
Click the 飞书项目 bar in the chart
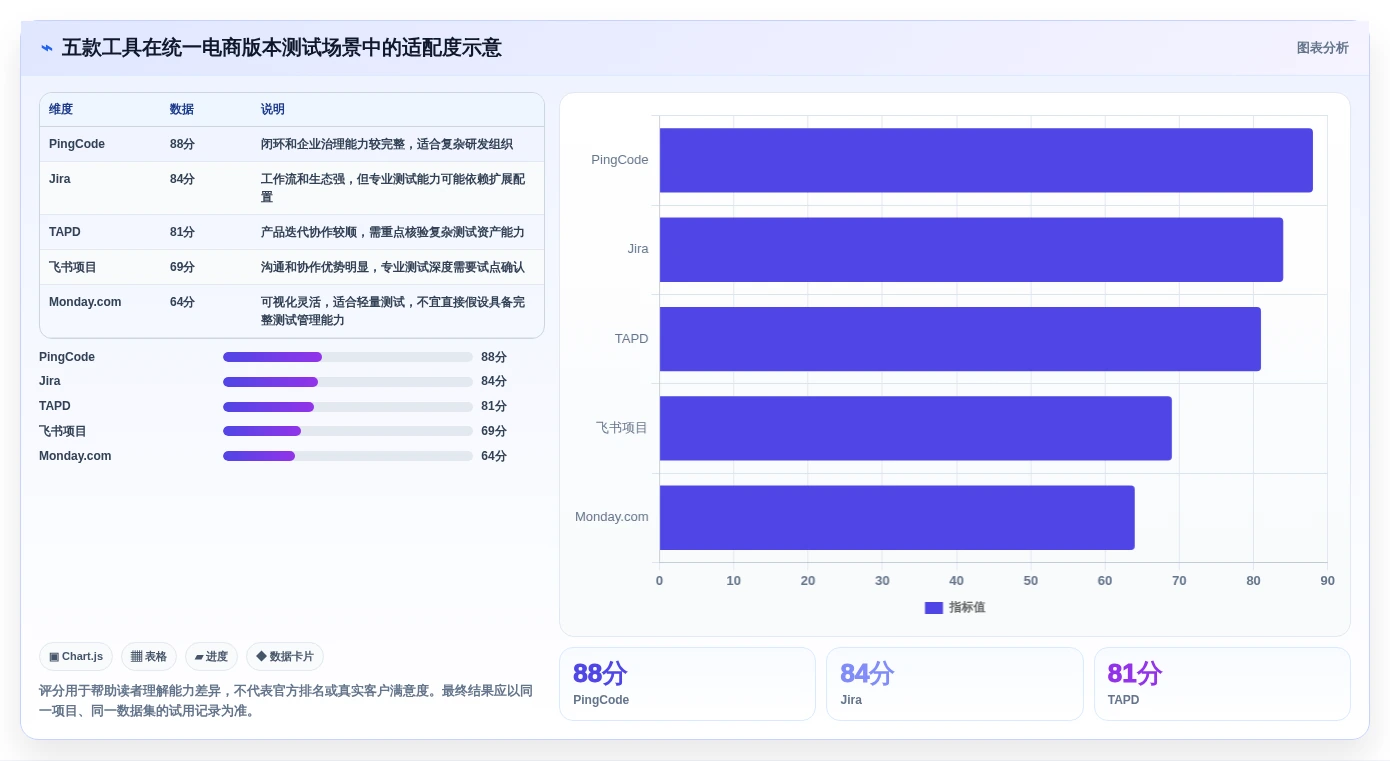tap(915, 428)
